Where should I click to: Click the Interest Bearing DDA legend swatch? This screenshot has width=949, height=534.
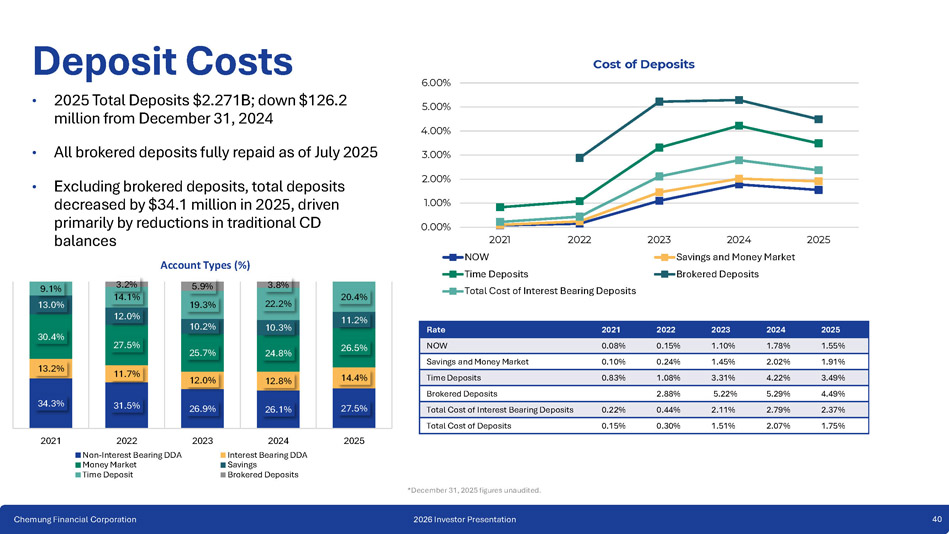(x=221, y=455)
